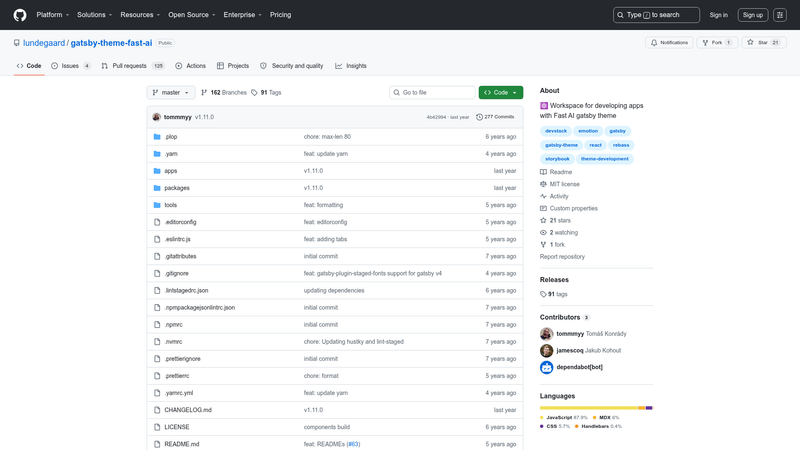Image resolution: width=800 pixels, height=450 pixels.
Task: Switch to the Projects tab
Action: coord(233,66)
